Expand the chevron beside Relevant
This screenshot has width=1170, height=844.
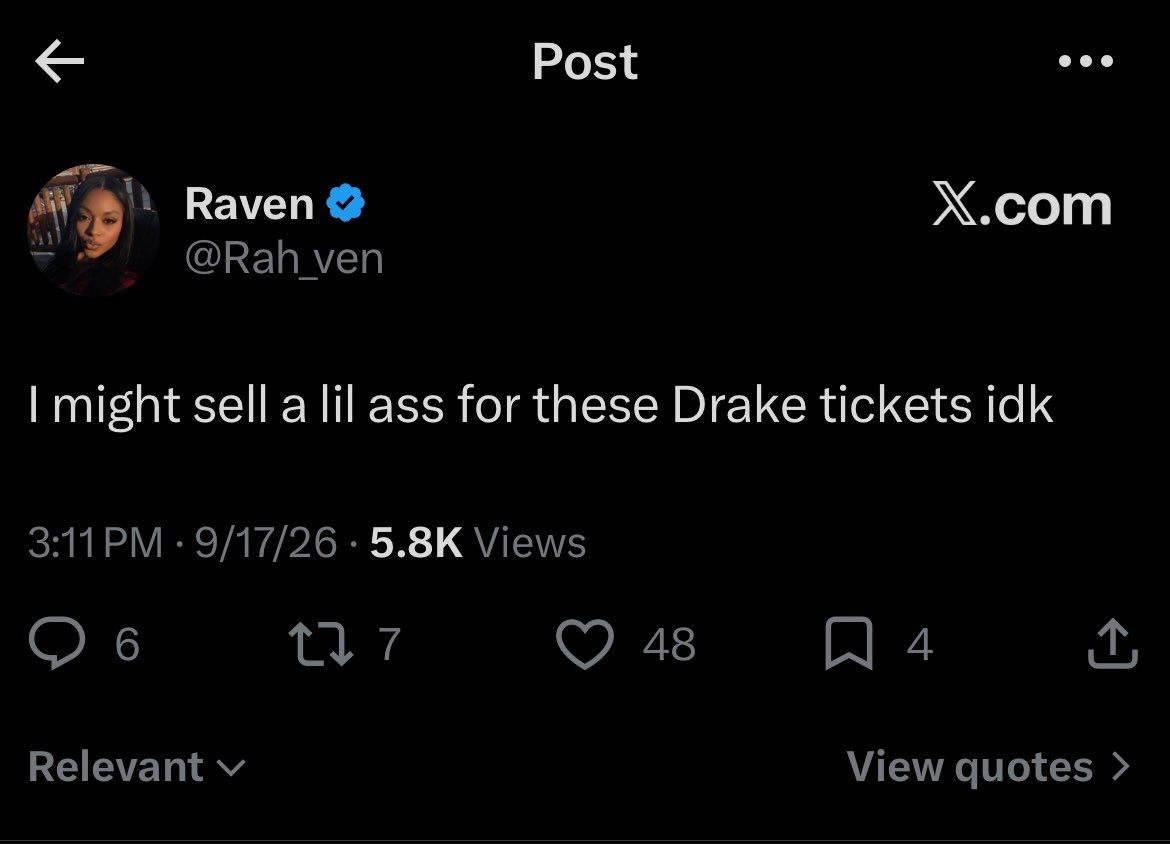click(231, 768)
